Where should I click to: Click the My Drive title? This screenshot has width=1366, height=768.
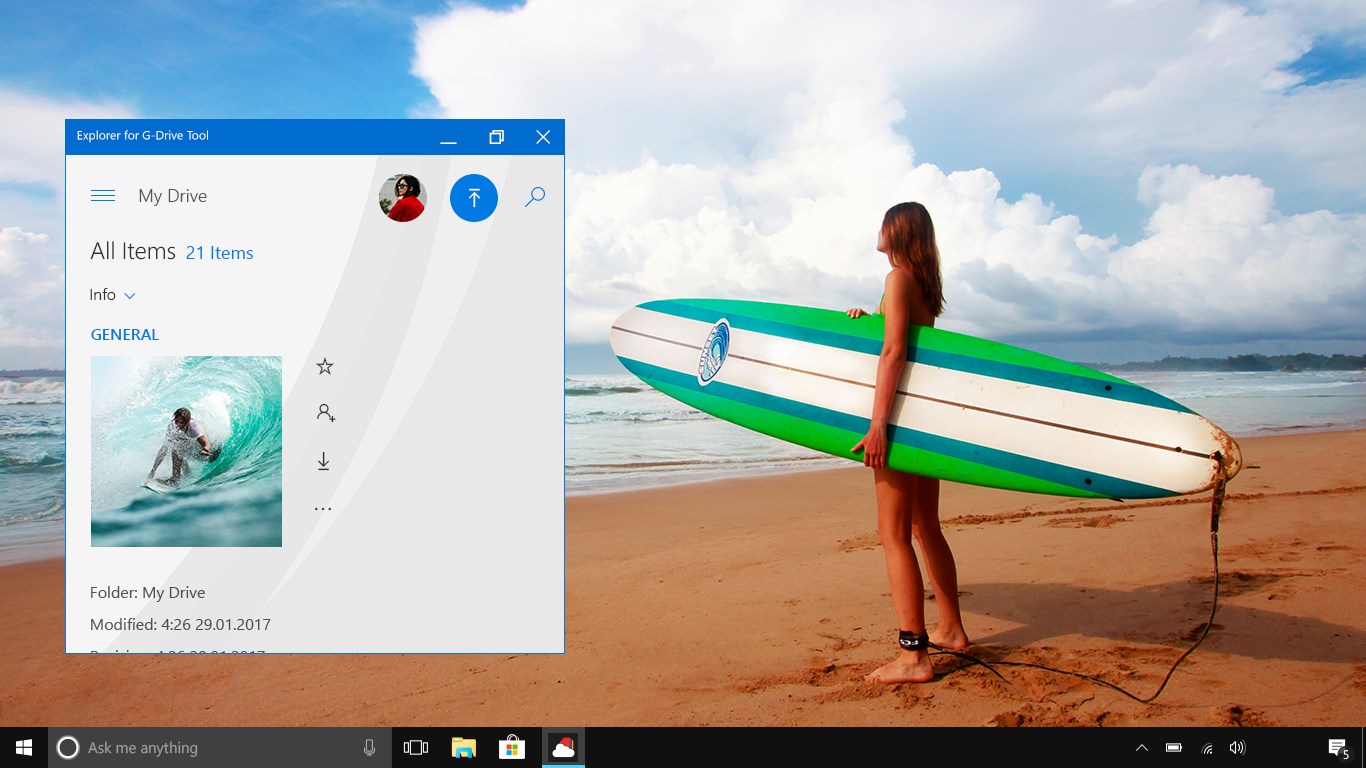[173, 196]
